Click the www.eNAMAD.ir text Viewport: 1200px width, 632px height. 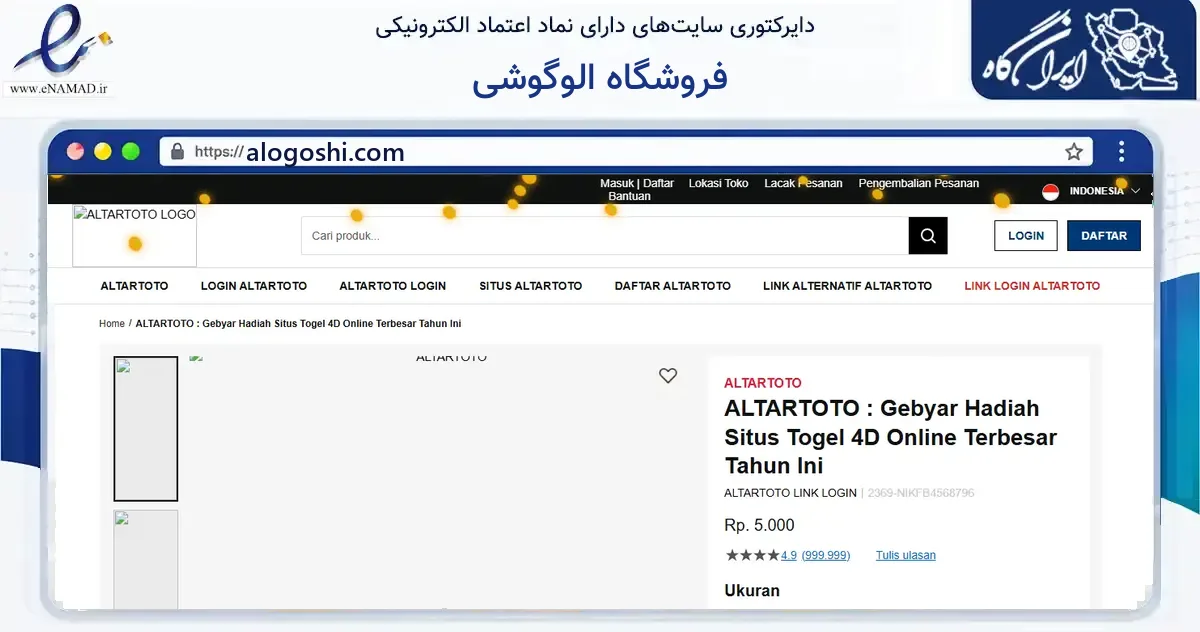[x=57, y=89]
